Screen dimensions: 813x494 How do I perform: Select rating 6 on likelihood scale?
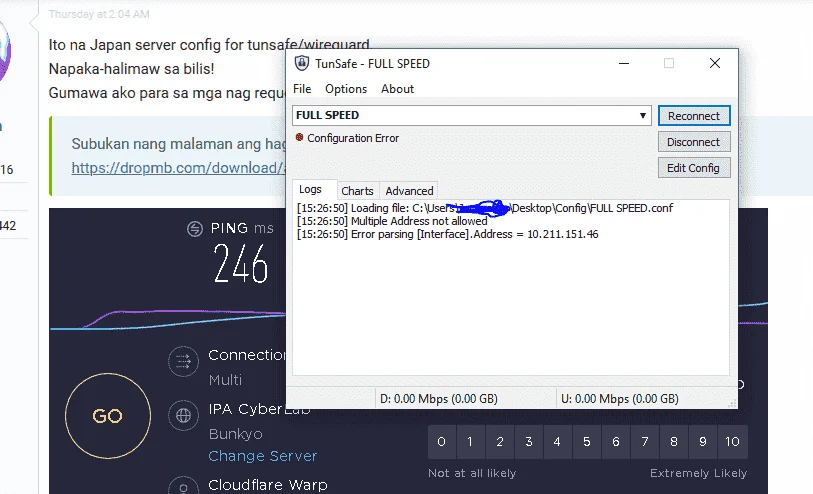click(x=616, y=442)
